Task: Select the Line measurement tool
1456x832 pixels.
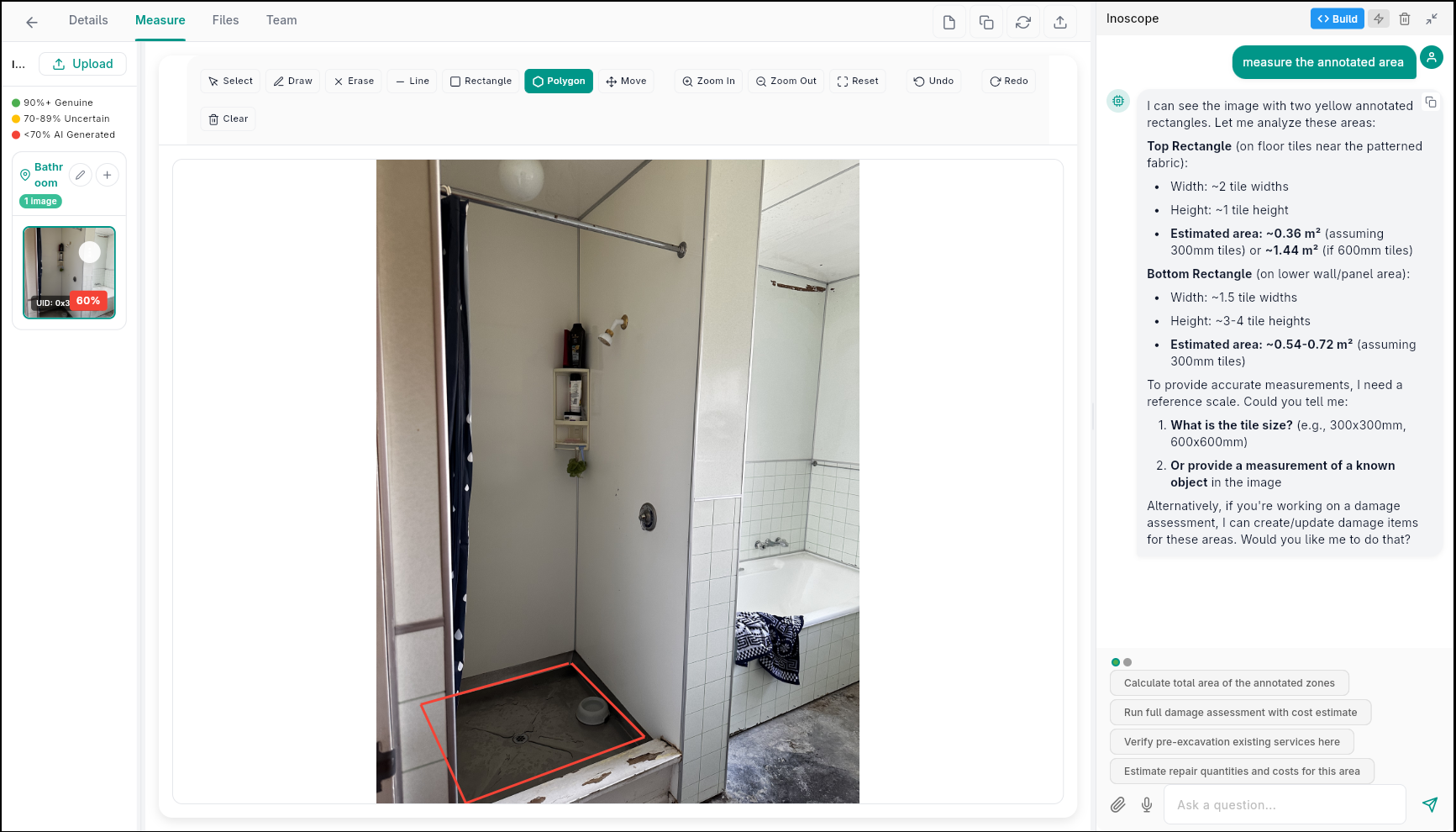Action: [x=412, y=81]
